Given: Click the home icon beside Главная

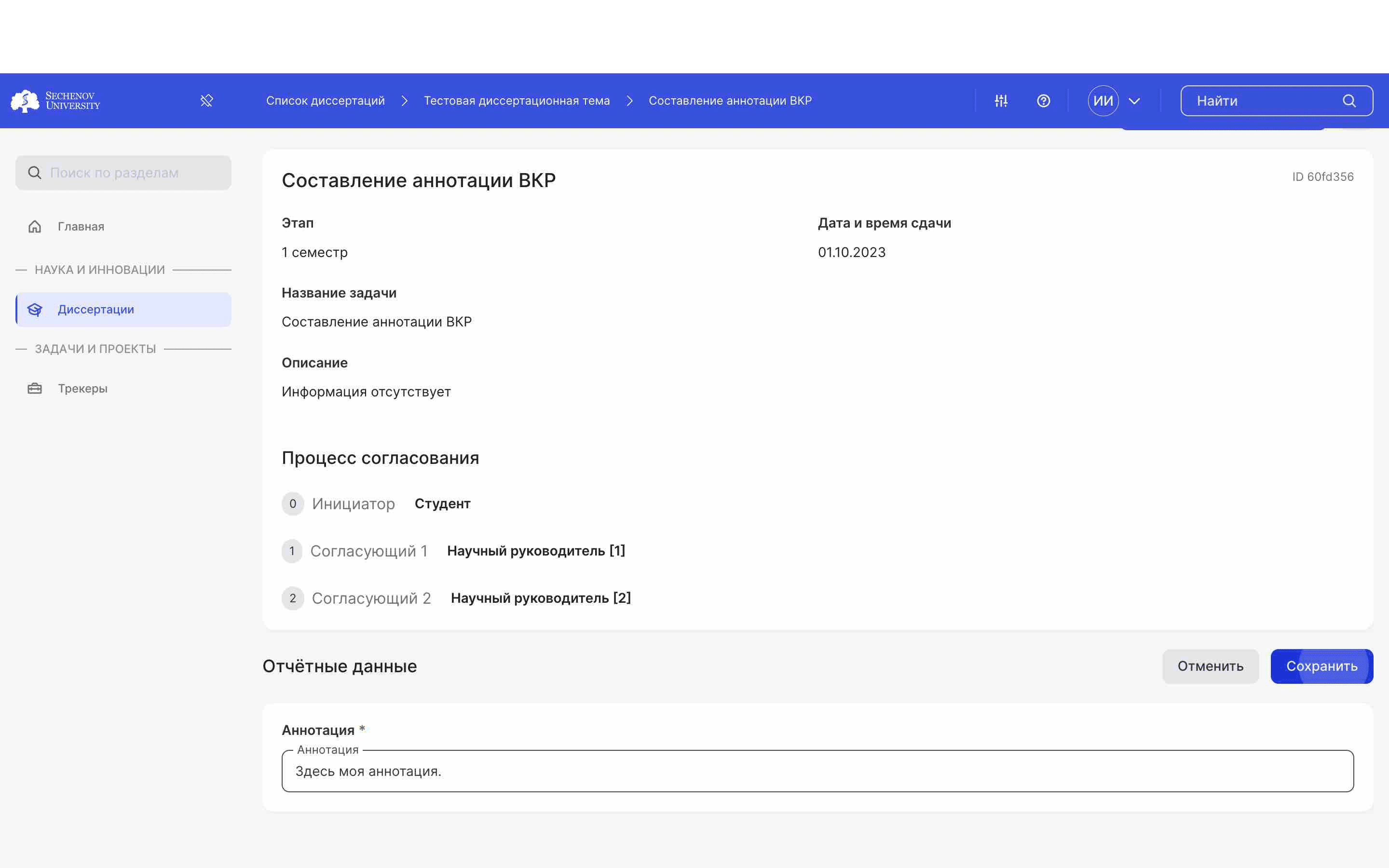Looking at the screenshot, I should [34, 227].
